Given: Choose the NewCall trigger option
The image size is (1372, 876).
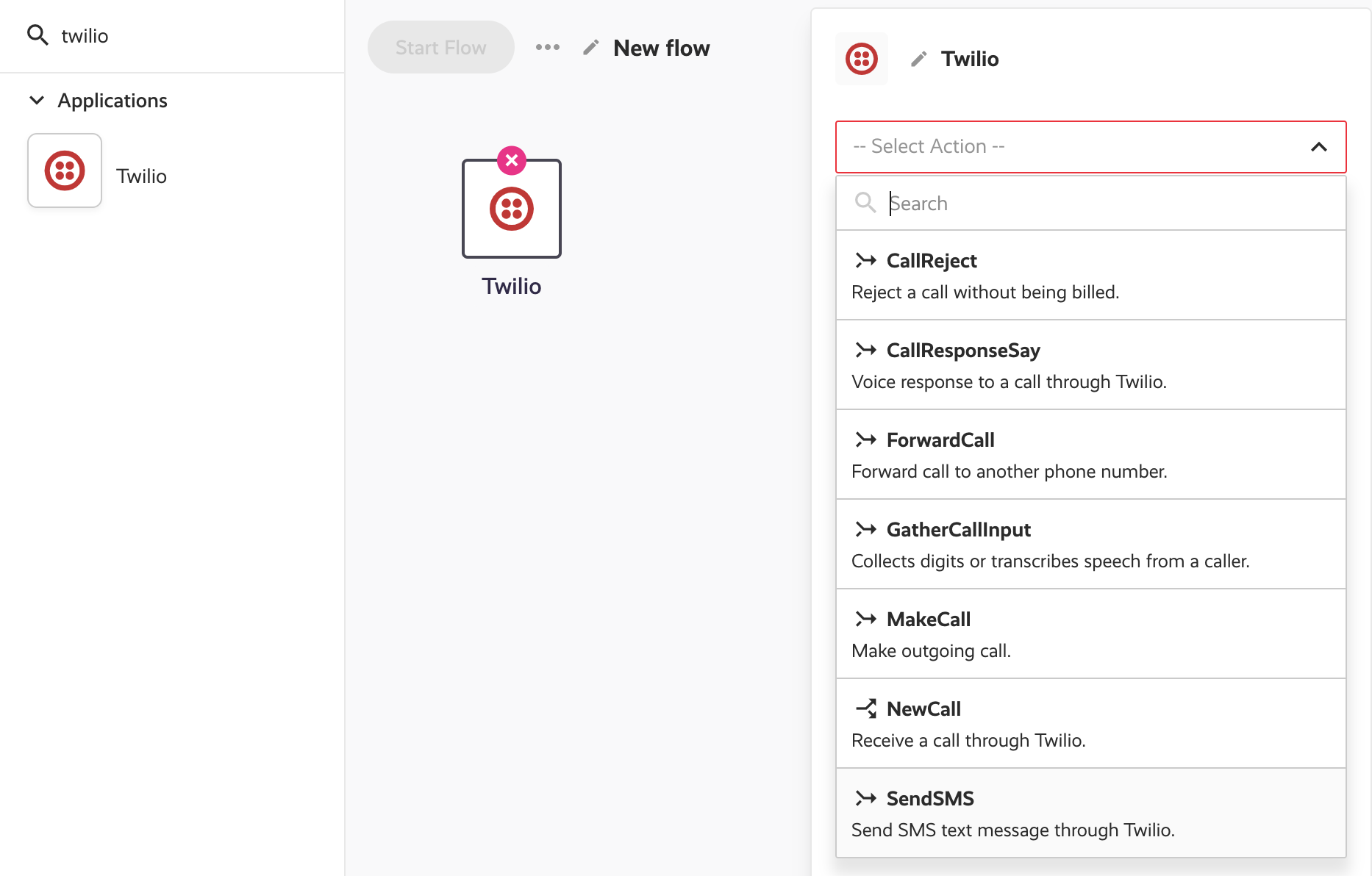Looking at the screenshot, I should click(x=1090, y=724).
